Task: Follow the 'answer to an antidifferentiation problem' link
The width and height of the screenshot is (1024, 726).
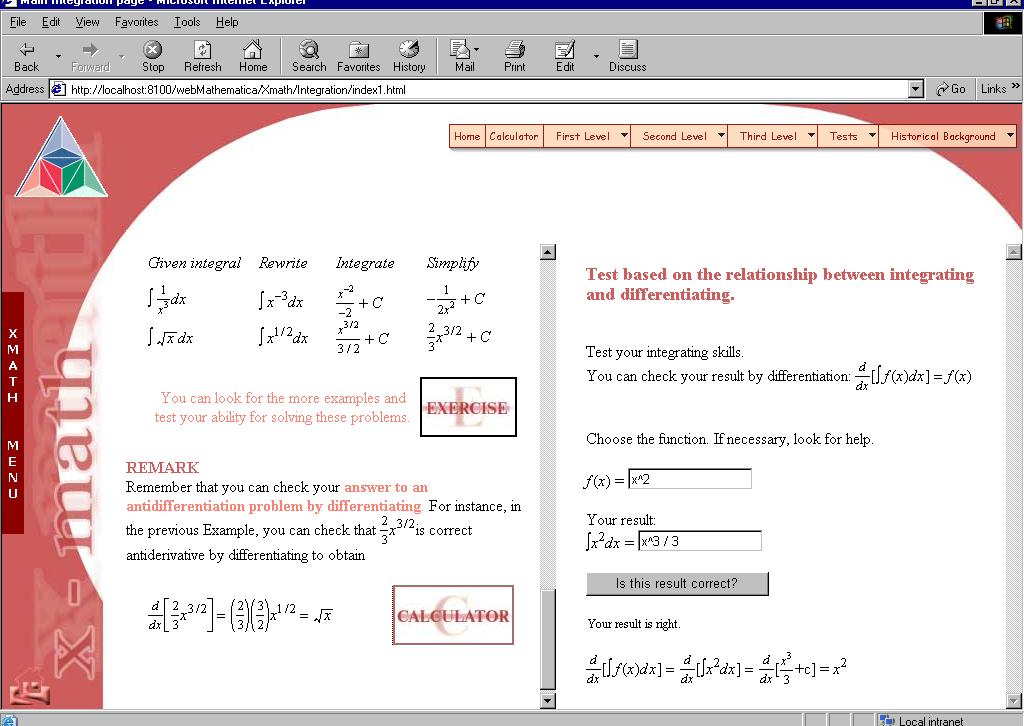Action: point(275,496)
